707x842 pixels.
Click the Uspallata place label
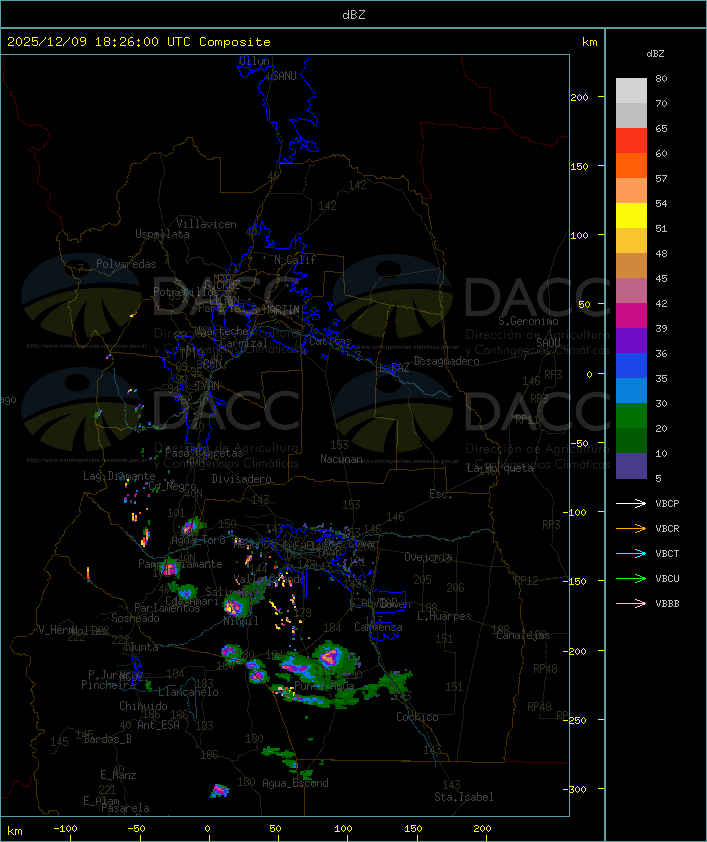tap(162, 234)
